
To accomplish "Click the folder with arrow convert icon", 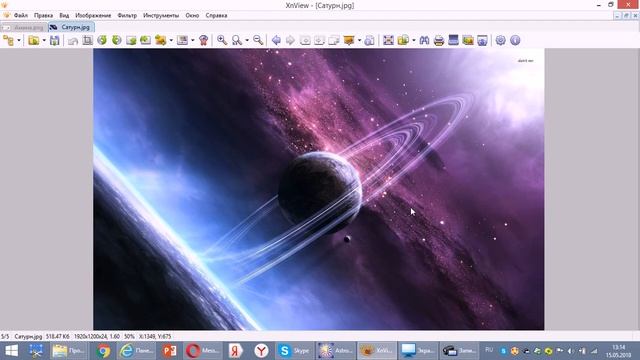I will (160, 40).
